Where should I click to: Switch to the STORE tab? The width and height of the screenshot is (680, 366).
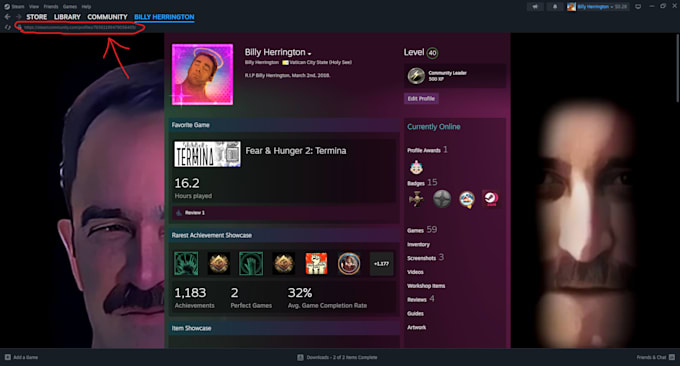36,17
